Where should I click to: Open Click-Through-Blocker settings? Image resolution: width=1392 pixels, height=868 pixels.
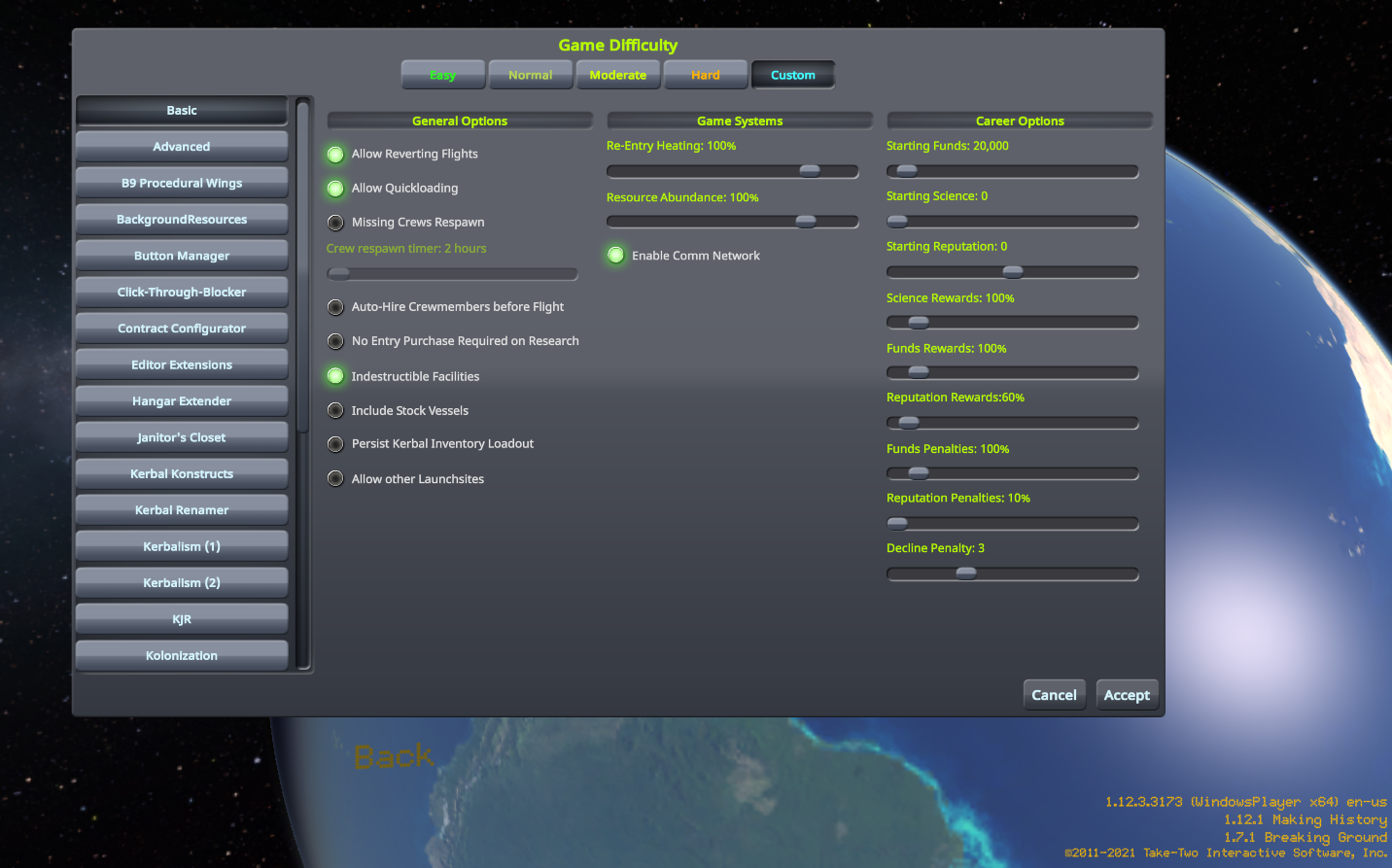182,292
